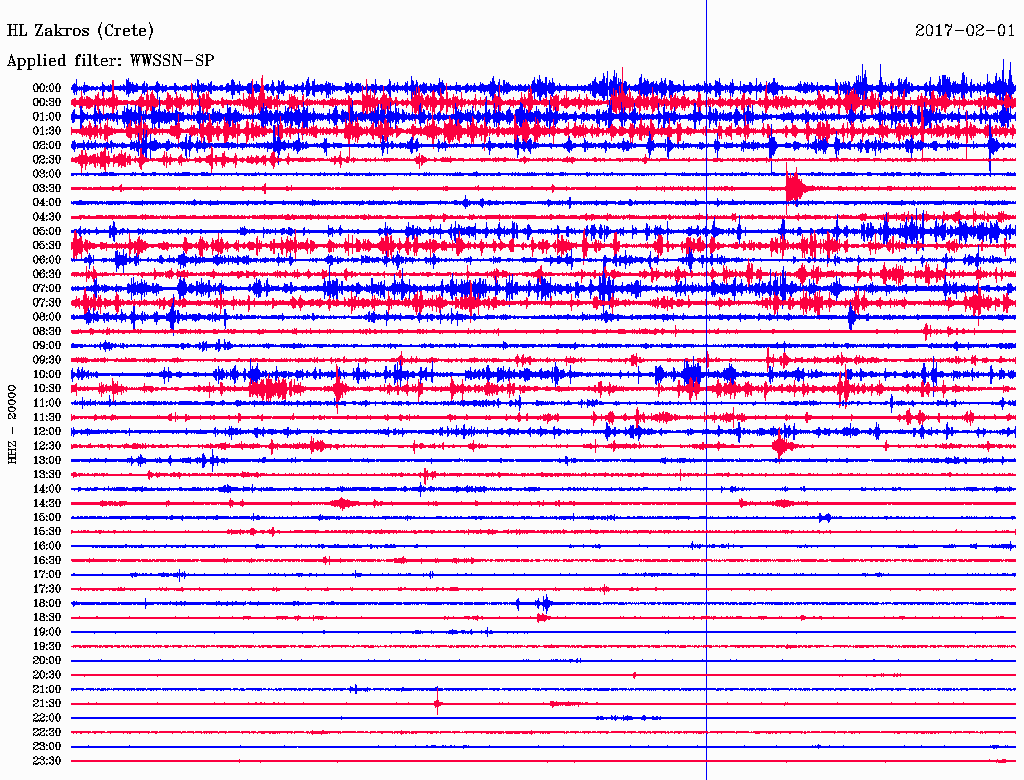Image resolution: width=1024 pixels, height=780 pixels.
Task: Select the 10:30 time label
Action: (47, 389)
